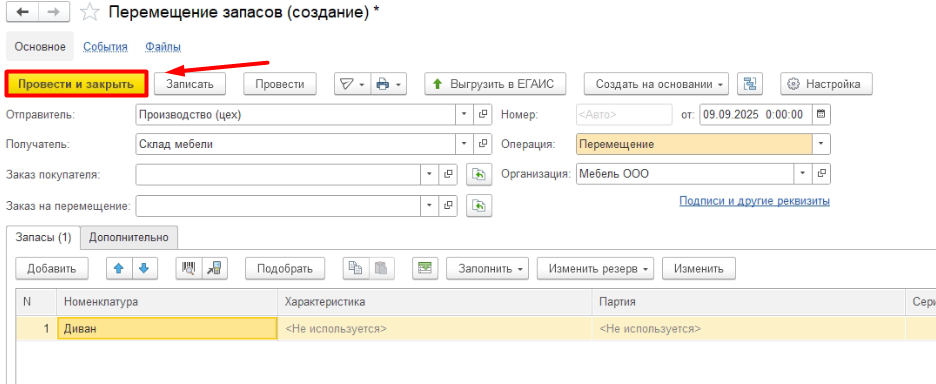Open Создать на основании menu

pos(657,84)
